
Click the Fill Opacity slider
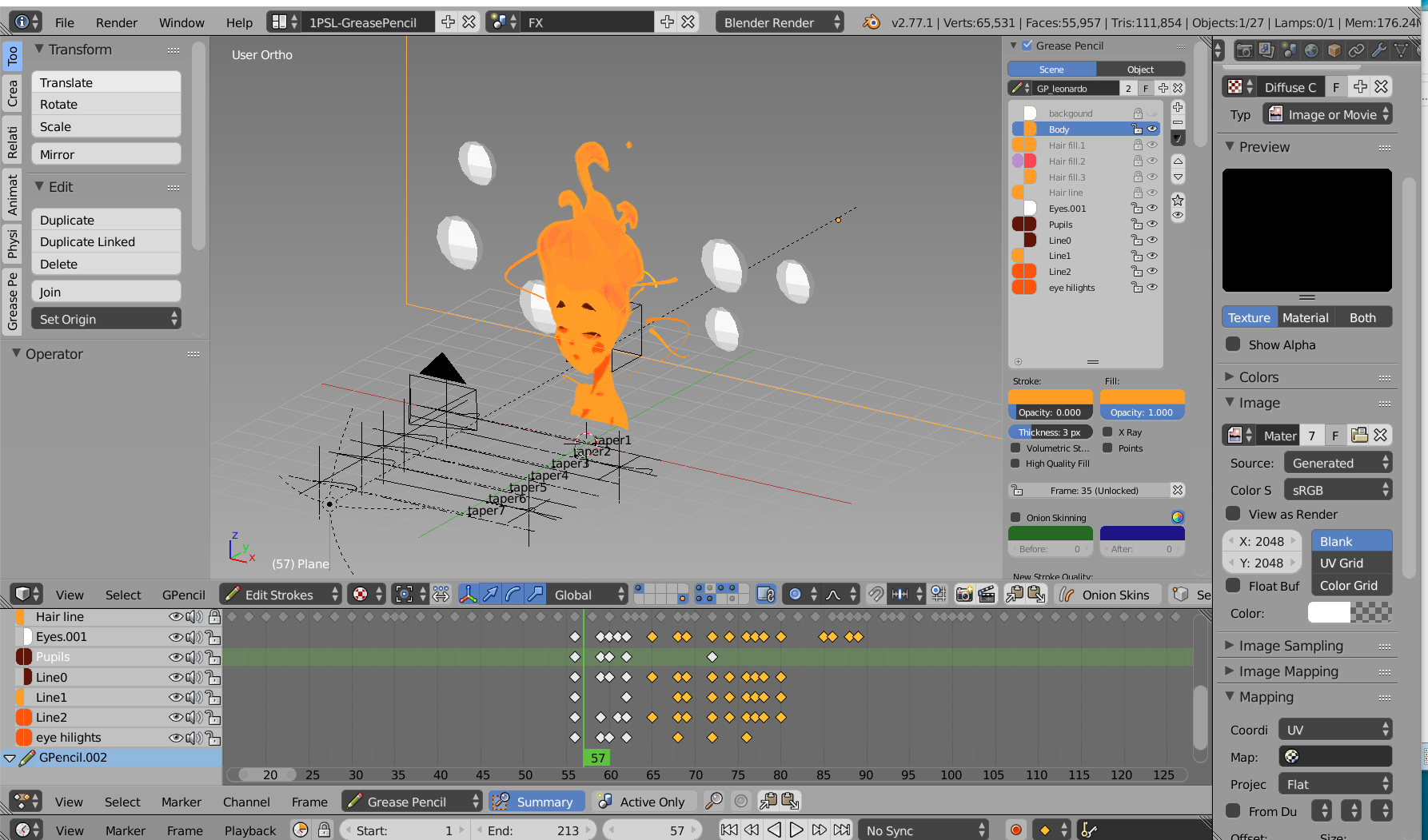point(1142,412)
